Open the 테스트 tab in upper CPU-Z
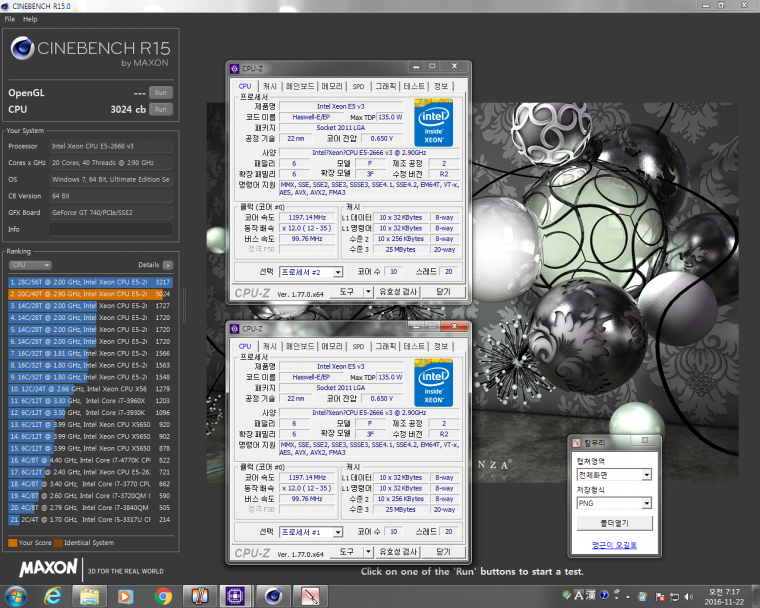The image size is (760, 608). [x=414, y=86]
